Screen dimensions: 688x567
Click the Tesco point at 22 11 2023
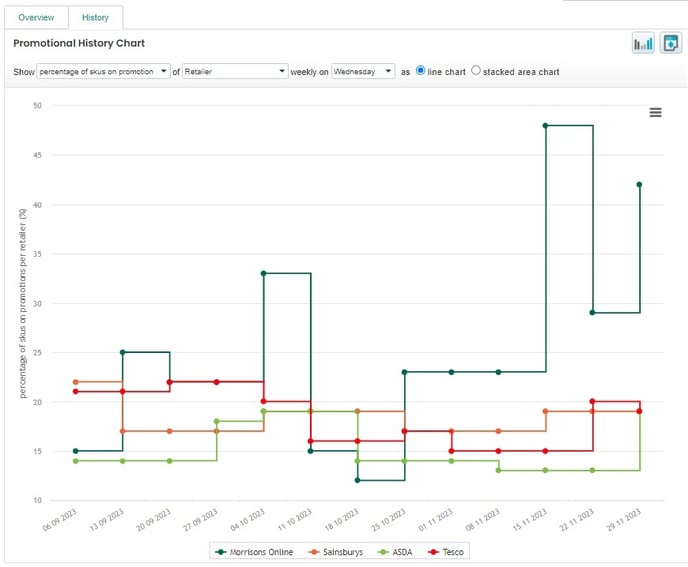pos(593,402)
